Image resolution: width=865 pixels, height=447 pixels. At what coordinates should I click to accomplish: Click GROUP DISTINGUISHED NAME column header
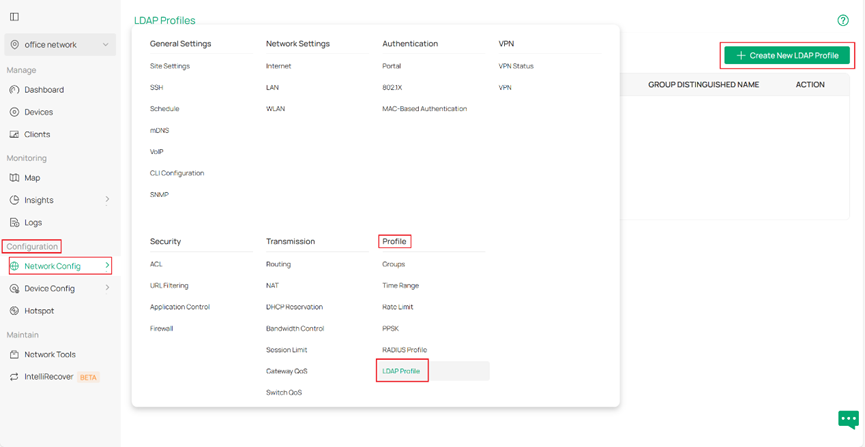point(703,84)
